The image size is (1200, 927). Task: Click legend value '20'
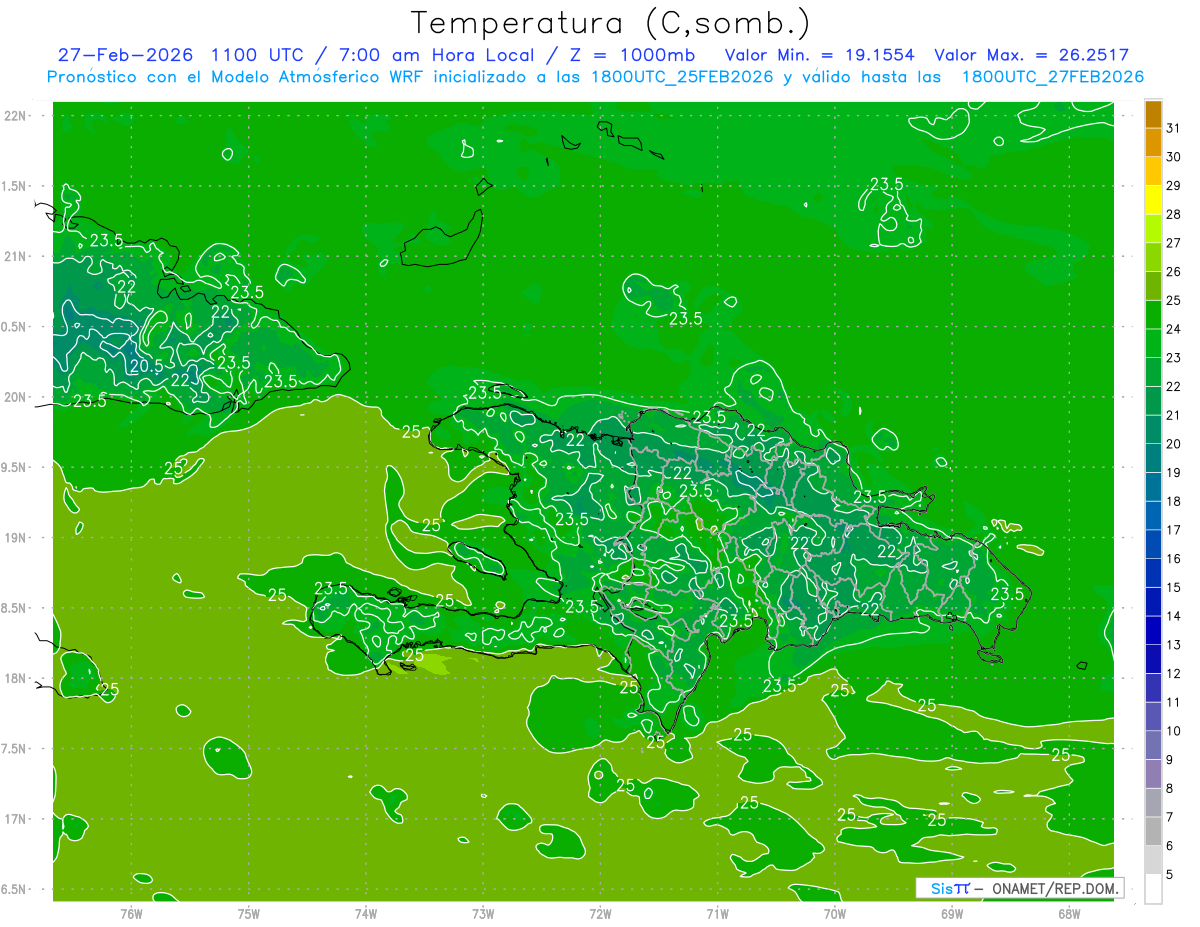pyautogui.click(x=1173, y=444)
